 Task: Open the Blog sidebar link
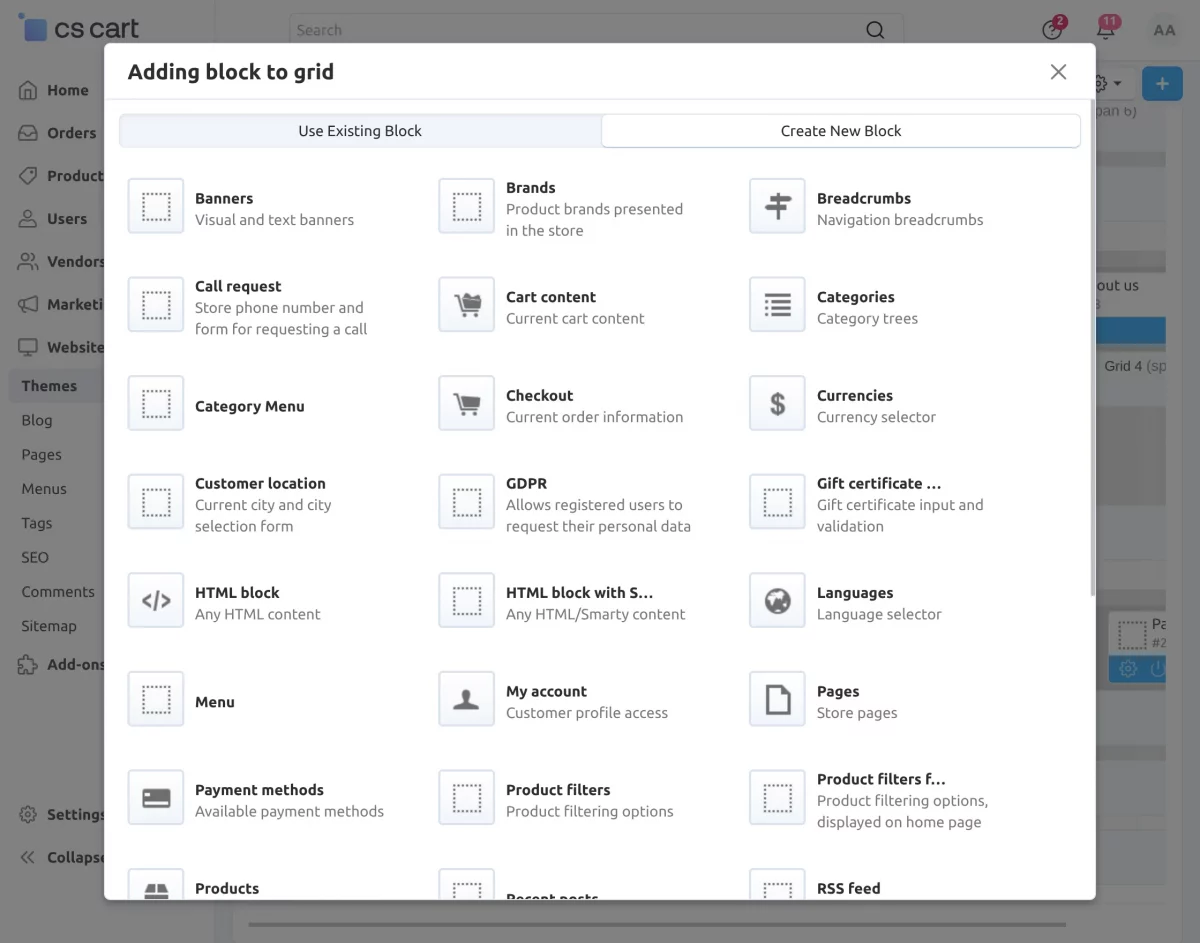[37, 421]
